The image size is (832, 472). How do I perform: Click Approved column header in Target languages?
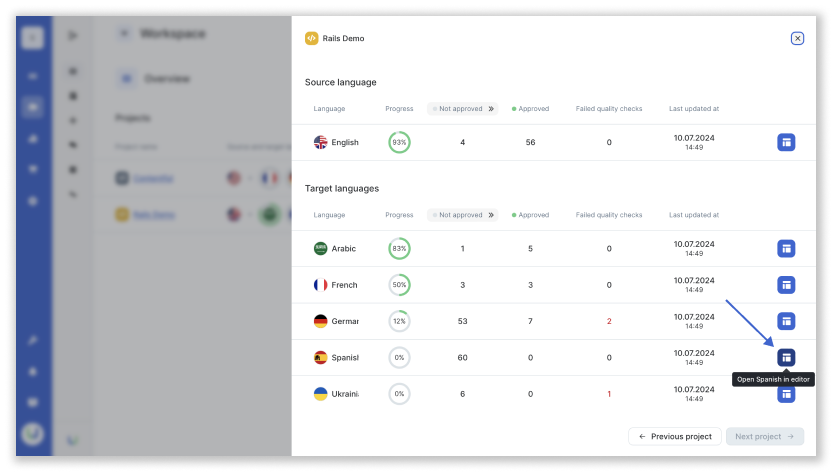[x=531, y=215]
